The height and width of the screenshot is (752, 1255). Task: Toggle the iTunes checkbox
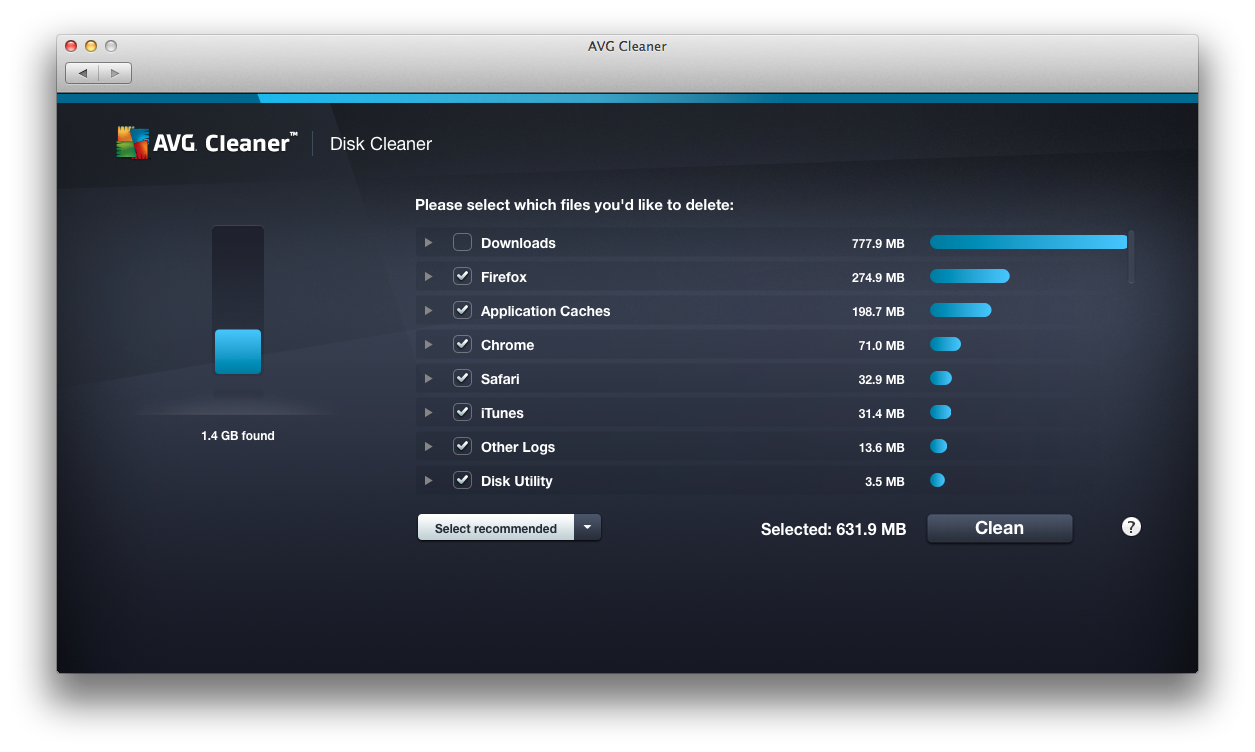click(462, 412)
